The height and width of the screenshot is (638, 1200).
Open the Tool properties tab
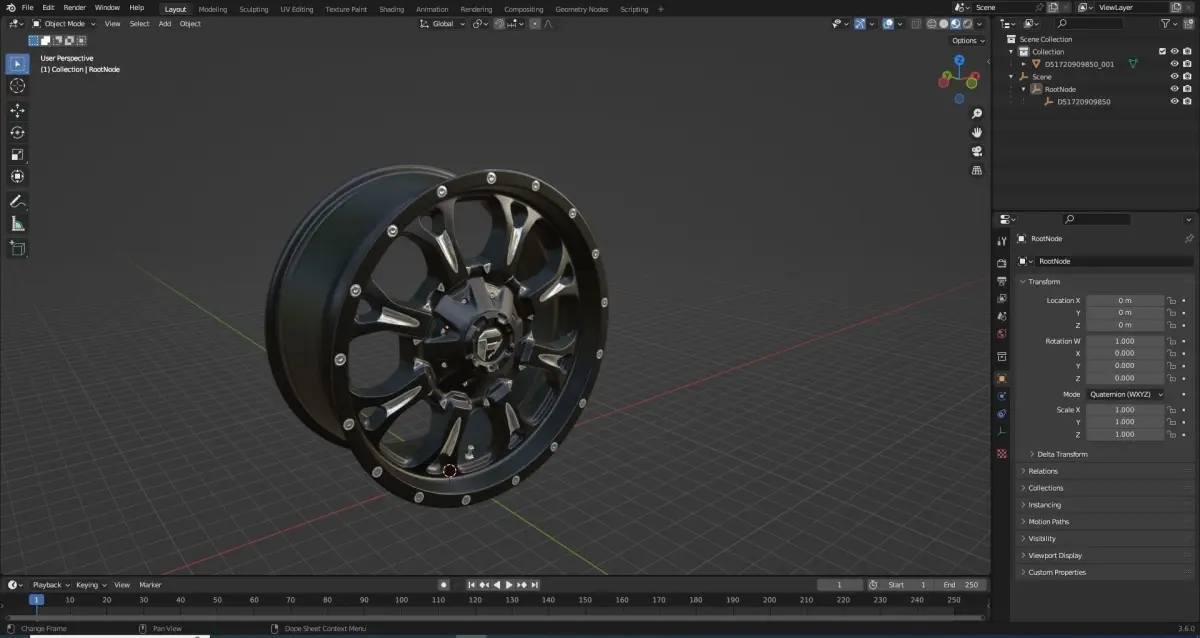pyautogui.click(x=1002, y=241)
